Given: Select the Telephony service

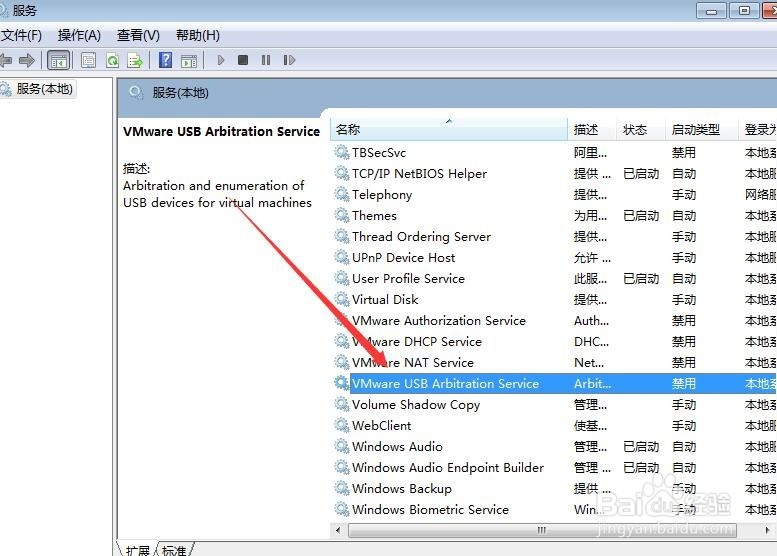Looking at the screenshot, I should [554, 195].
